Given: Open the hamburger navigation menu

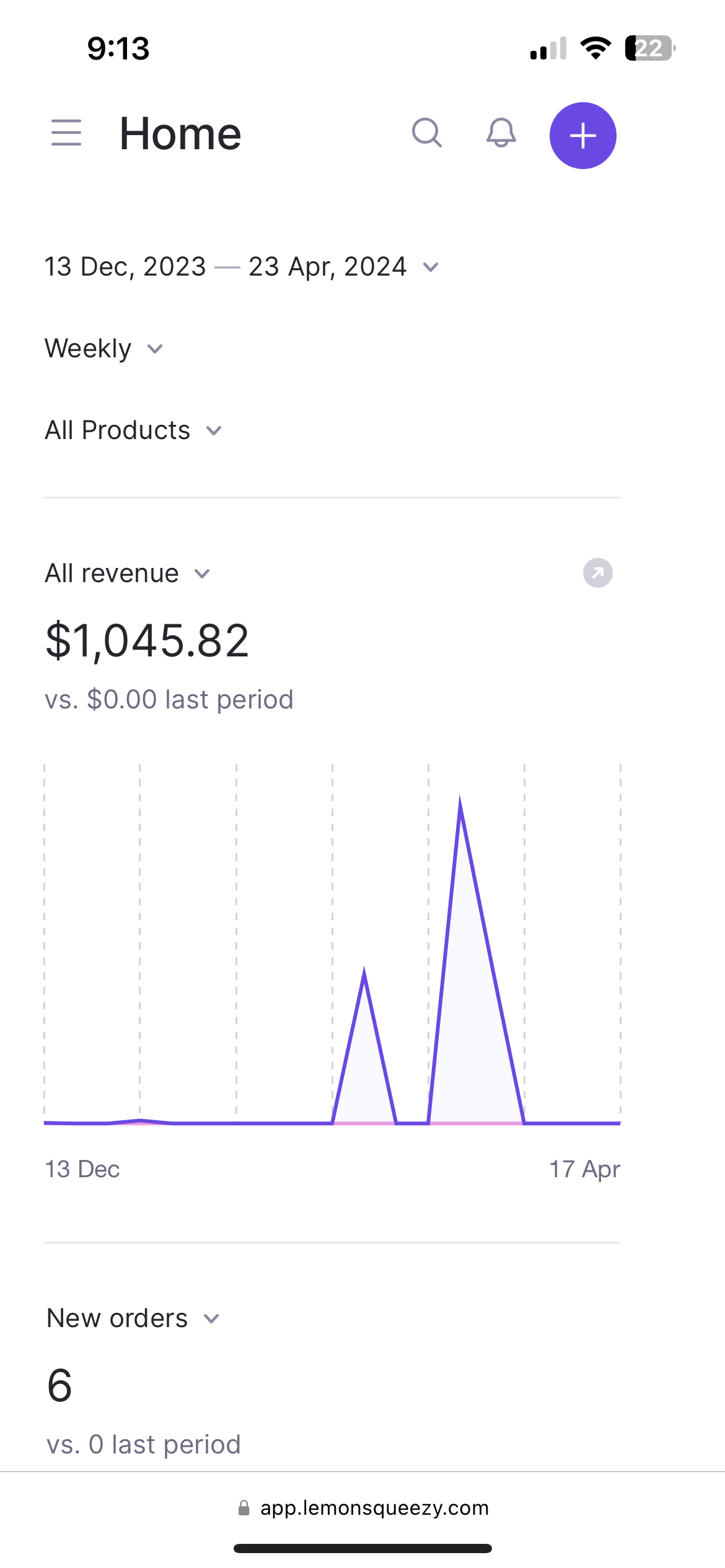Looking at the screenshot, I should (66, 133).
